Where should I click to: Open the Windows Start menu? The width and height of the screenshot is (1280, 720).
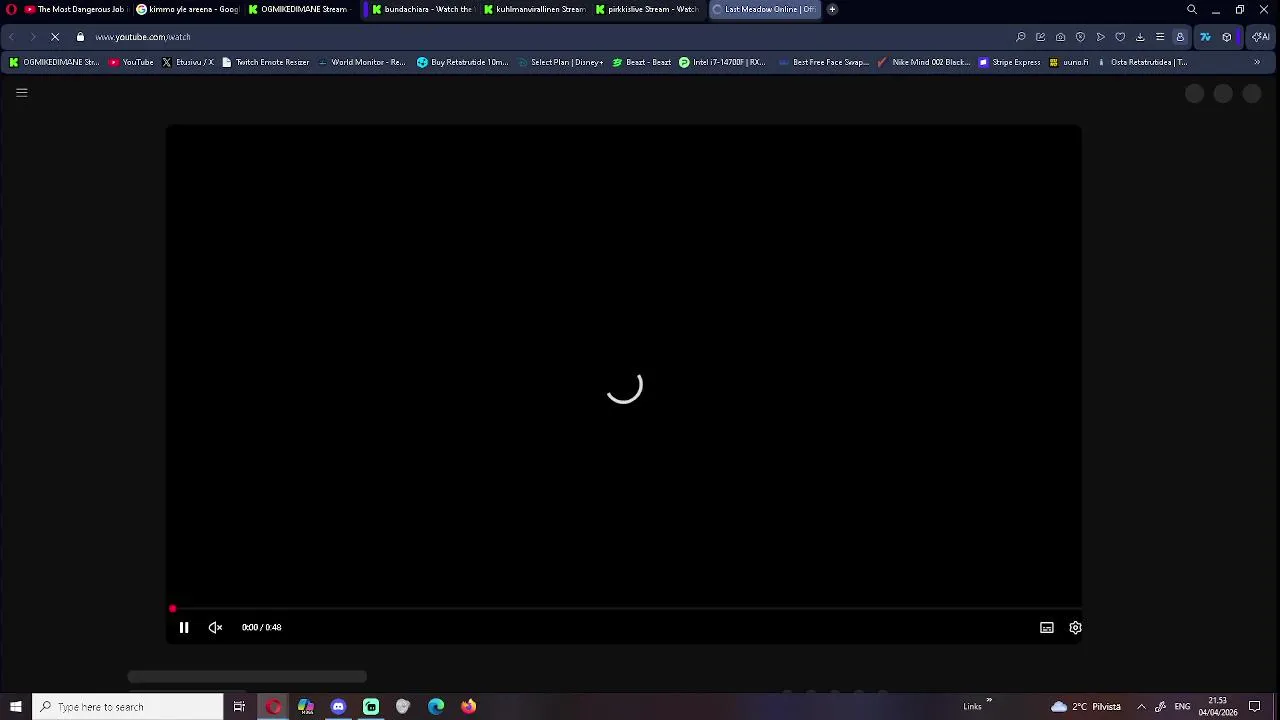pyautogui.click(x=15, y=707)
